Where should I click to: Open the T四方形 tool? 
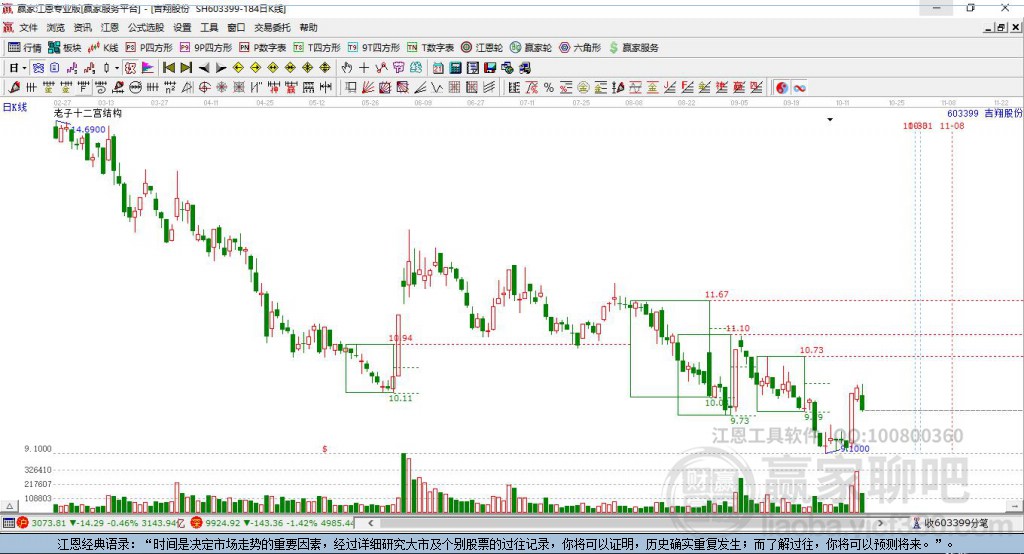[x=317, y=48]
